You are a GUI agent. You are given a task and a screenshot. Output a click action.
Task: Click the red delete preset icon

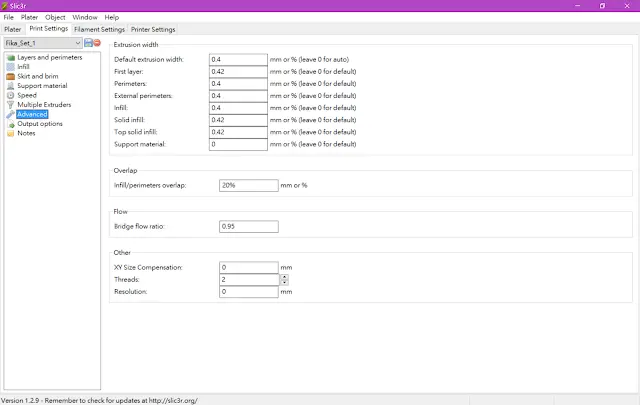(x=97, y=43)
